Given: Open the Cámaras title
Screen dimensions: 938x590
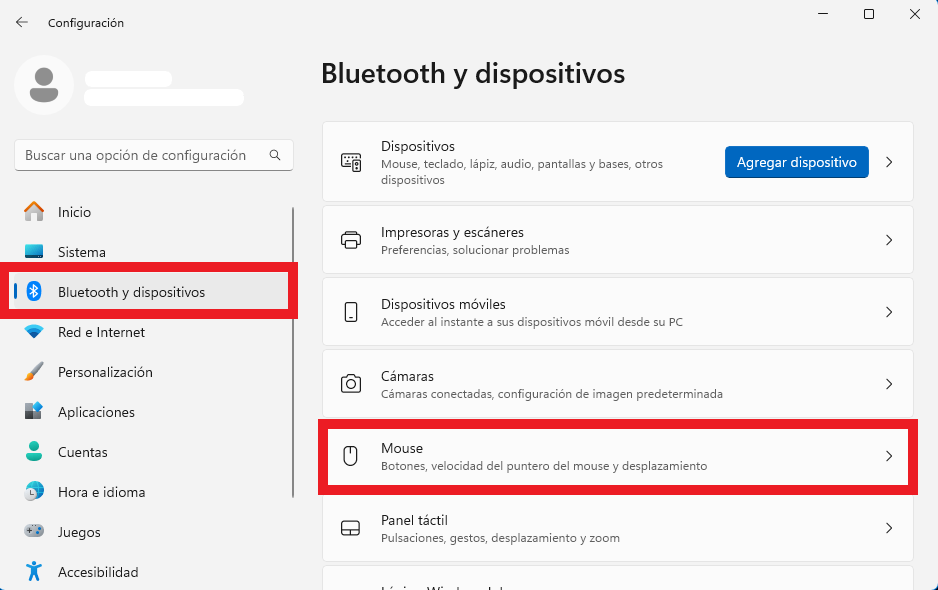Looking at the screenshot, I should (407, 376).
